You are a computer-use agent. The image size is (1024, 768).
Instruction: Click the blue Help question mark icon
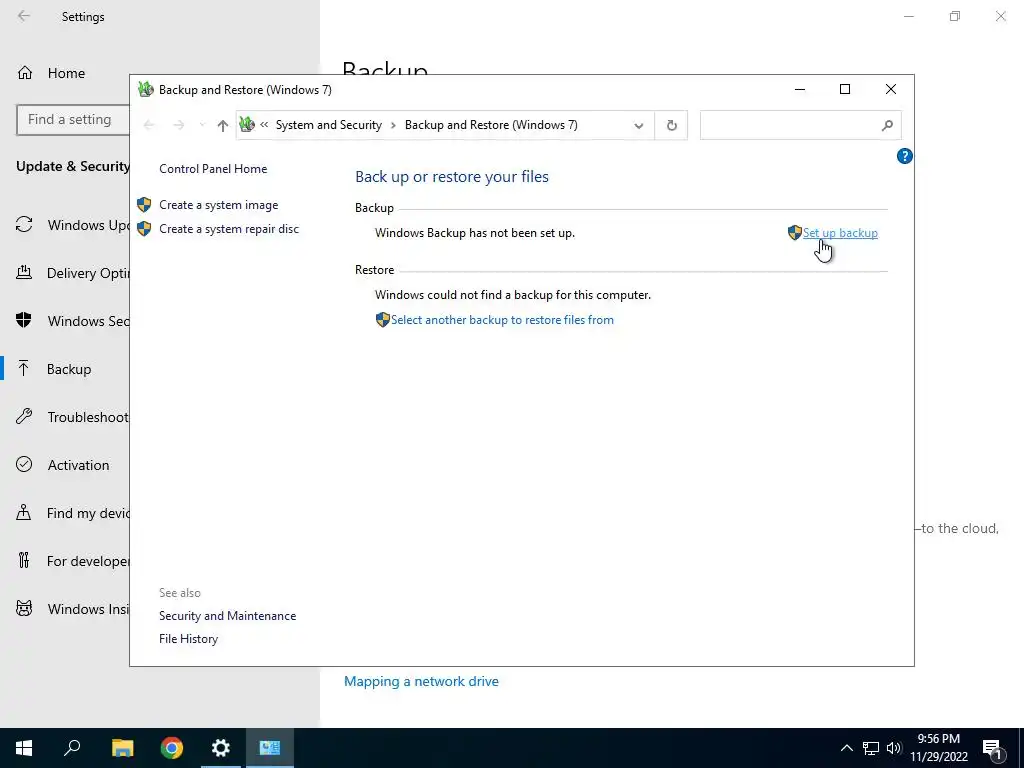click(904, 156)
